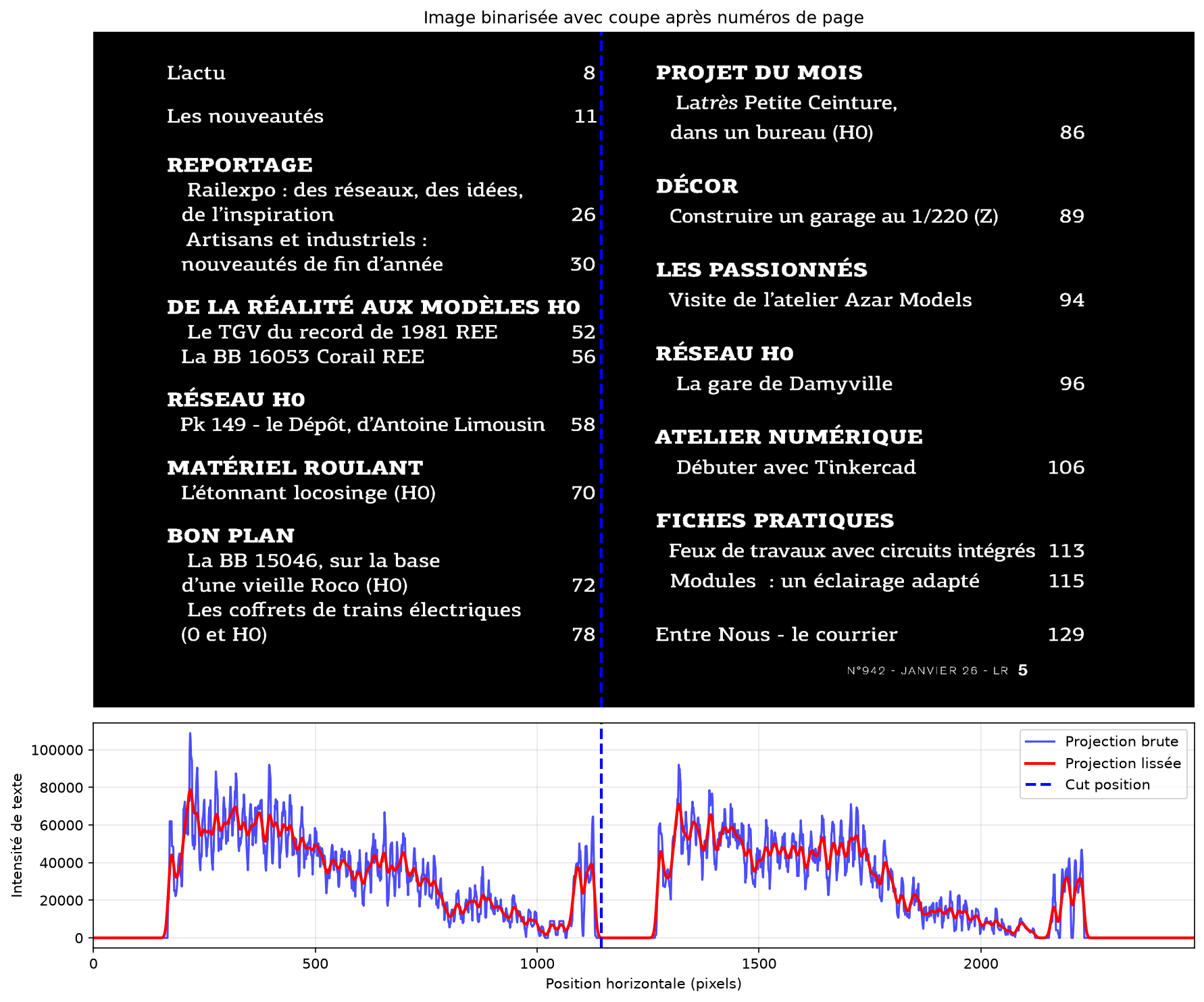Viewport: 1204px width, 1002px height.
Task: Click the "BON PLAN" heading
Action: click(x=231, y=536)
